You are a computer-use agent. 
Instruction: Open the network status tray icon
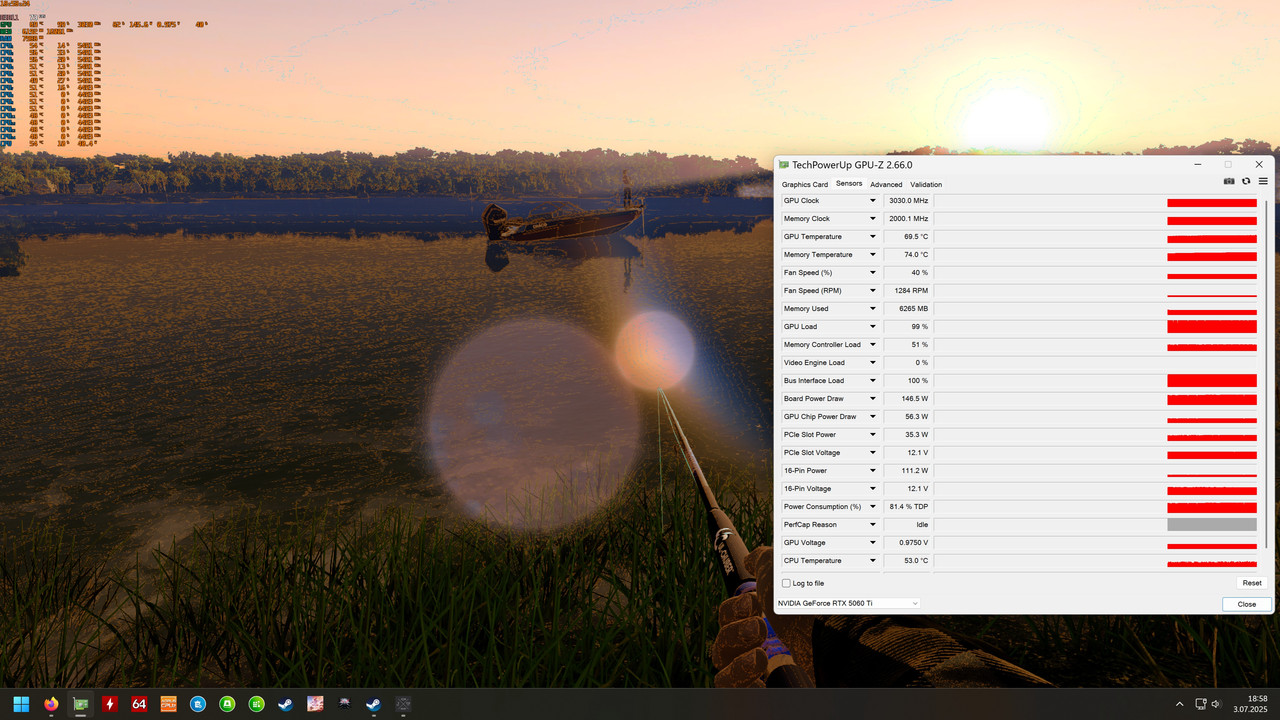(1201, 704)
